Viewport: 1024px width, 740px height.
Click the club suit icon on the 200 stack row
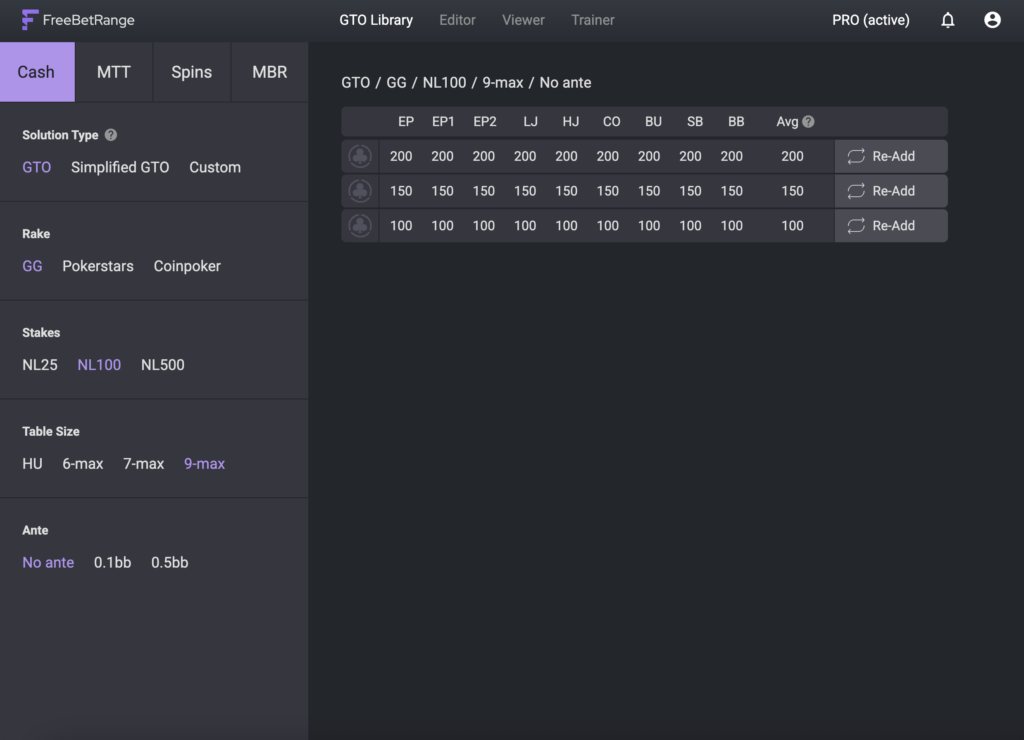359,156
